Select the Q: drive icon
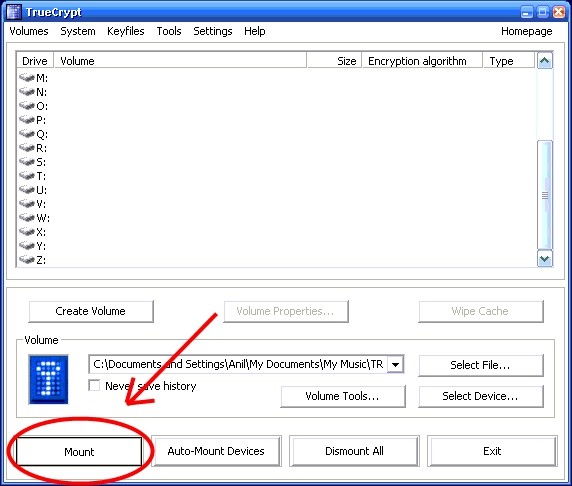 click(x=27, y=134)
